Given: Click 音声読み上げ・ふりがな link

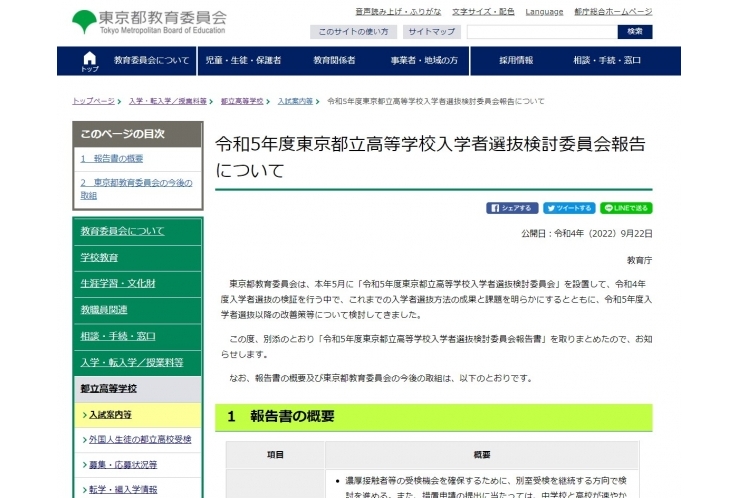Looking at the screenshot, I should pyautogui.click(x=398, y=11).
